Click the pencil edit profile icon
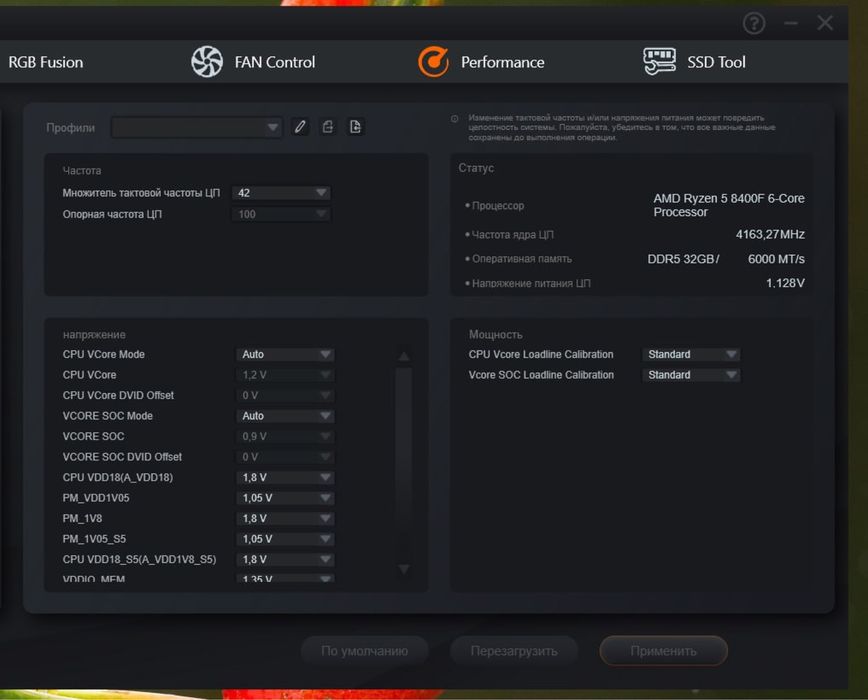Image resolution: width=868 pixels, height=700 pixels. 300,127
